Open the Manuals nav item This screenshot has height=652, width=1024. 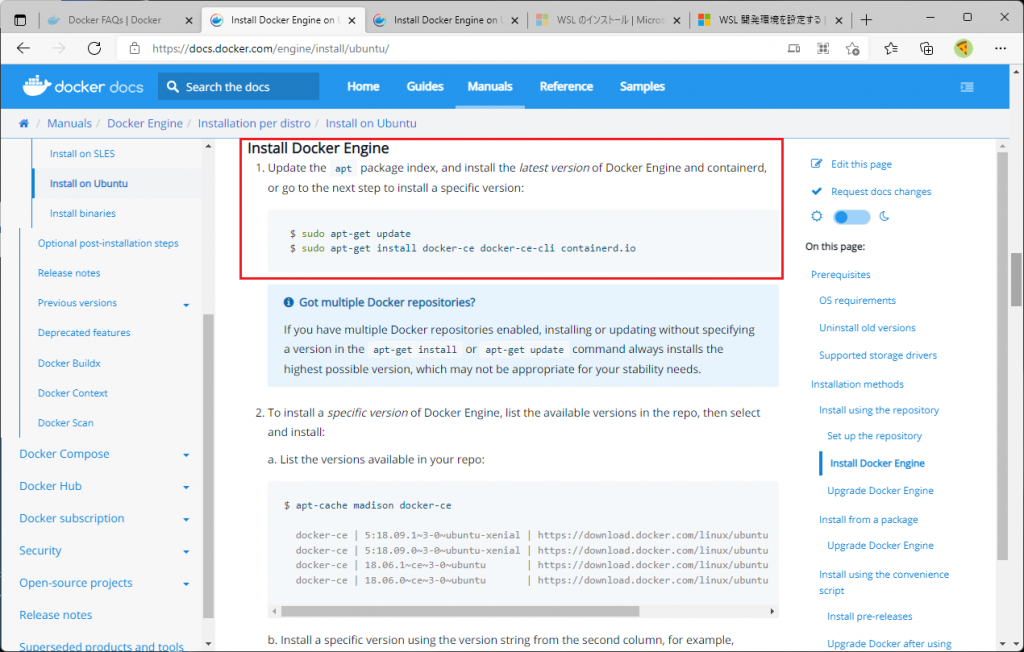[x=490, y=86]
